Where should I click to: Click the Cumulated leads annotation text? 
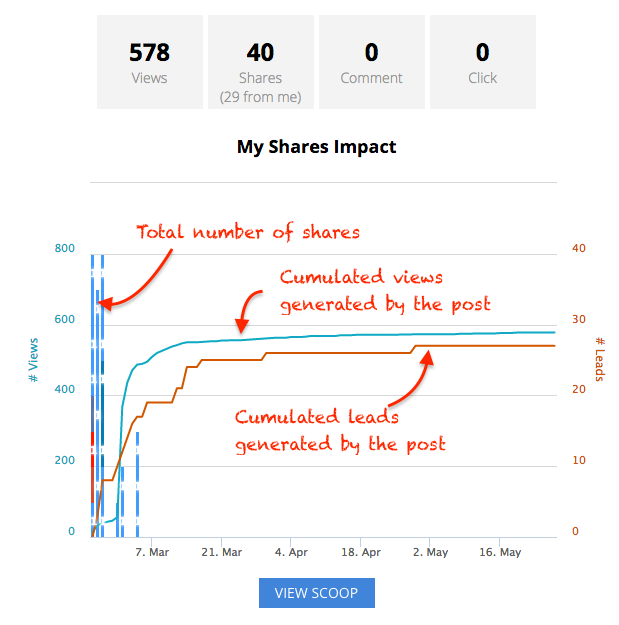click(340, 431)
